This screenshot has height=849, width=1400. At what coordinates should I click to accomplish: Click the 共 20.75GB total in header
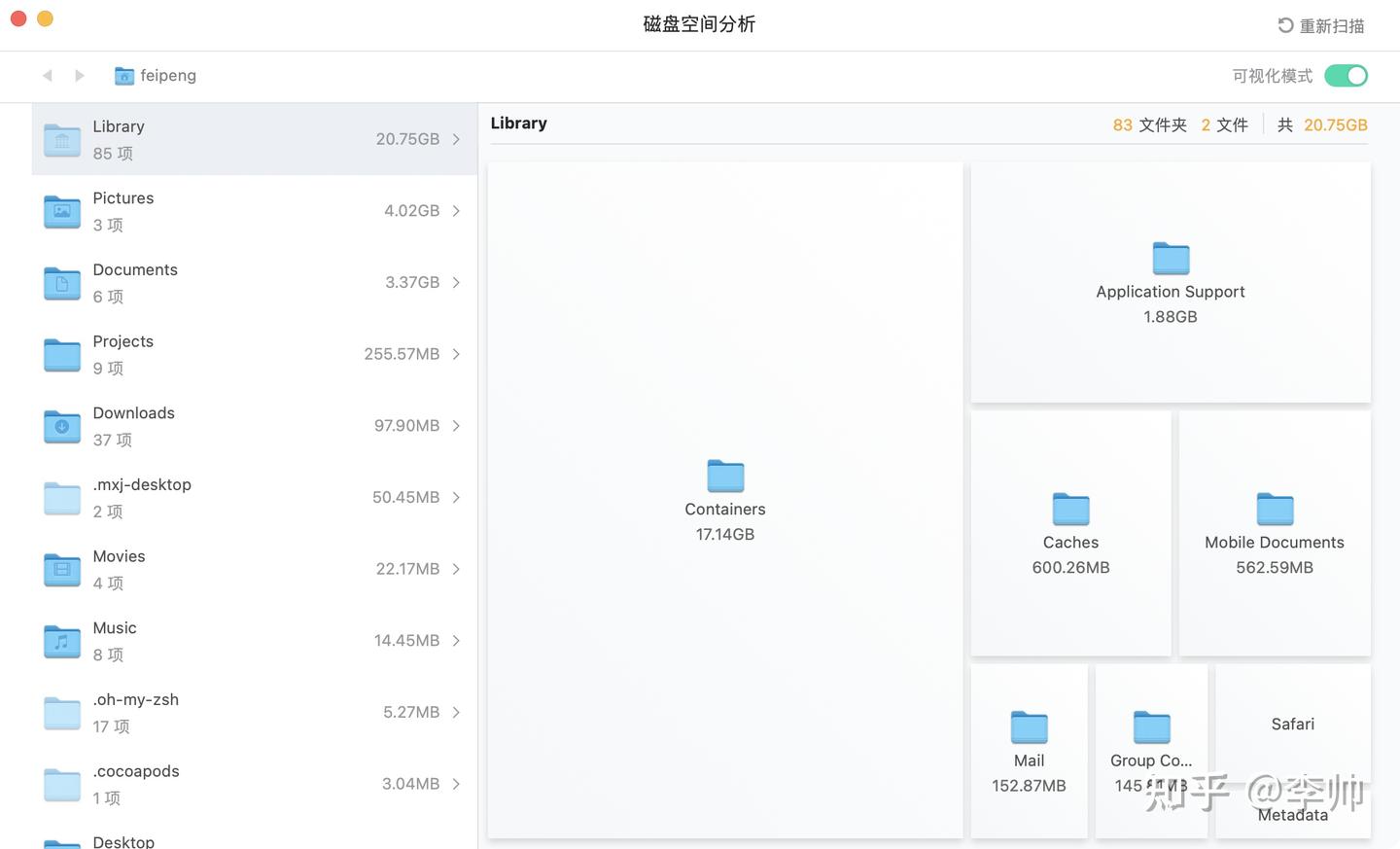[1322, 125]
